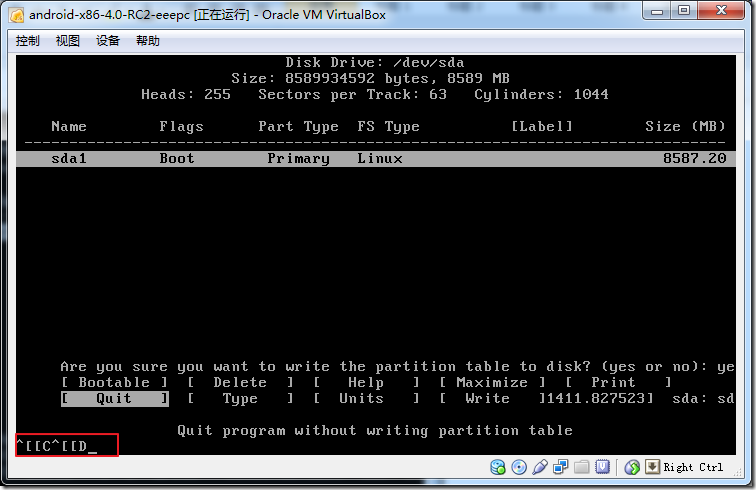
Task: Click the window resize grip corner
Action: click(738, 473)
